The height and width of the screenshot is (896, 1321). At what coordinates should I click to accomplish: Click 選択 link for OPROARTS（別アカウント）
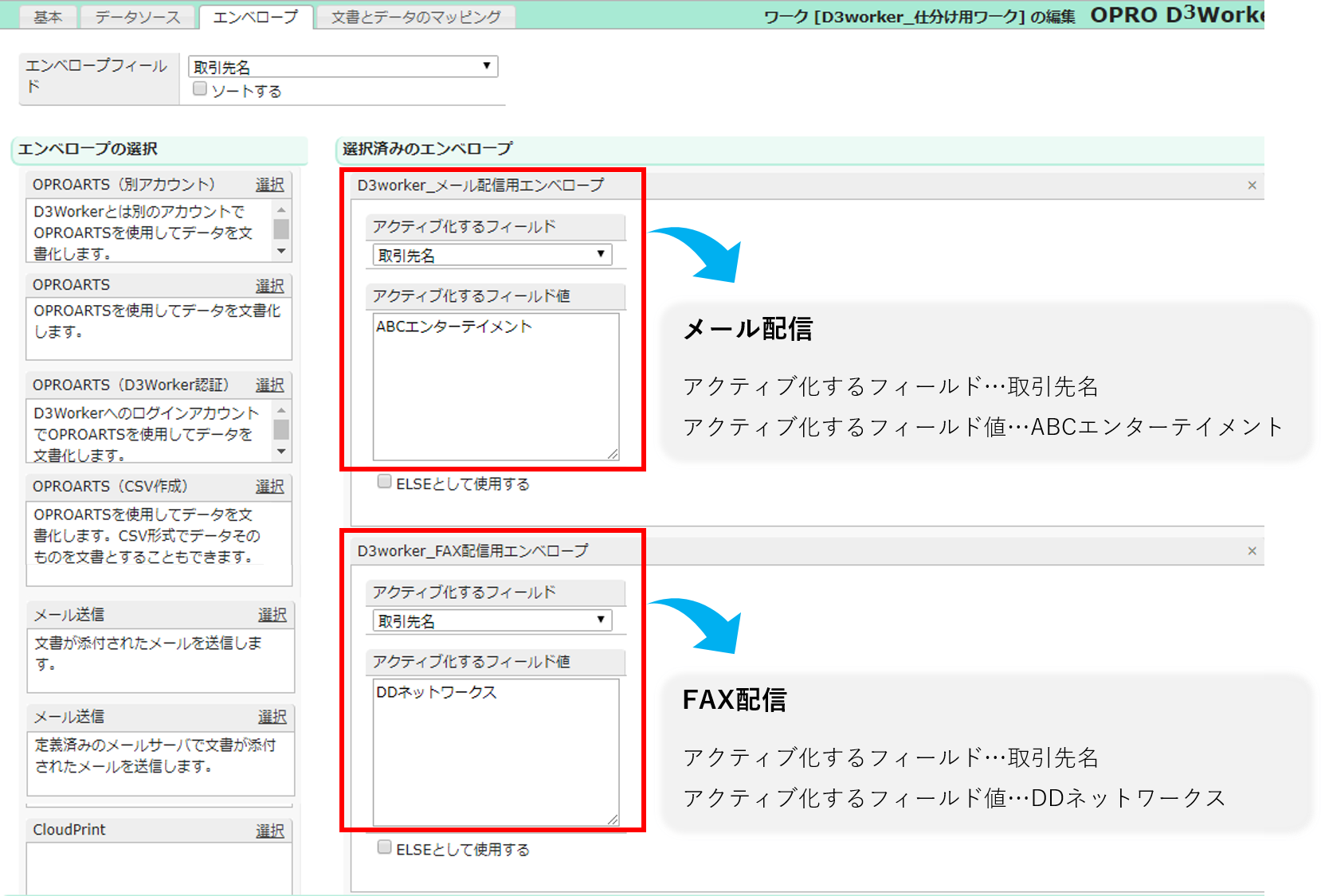click(x=269, y=185)
